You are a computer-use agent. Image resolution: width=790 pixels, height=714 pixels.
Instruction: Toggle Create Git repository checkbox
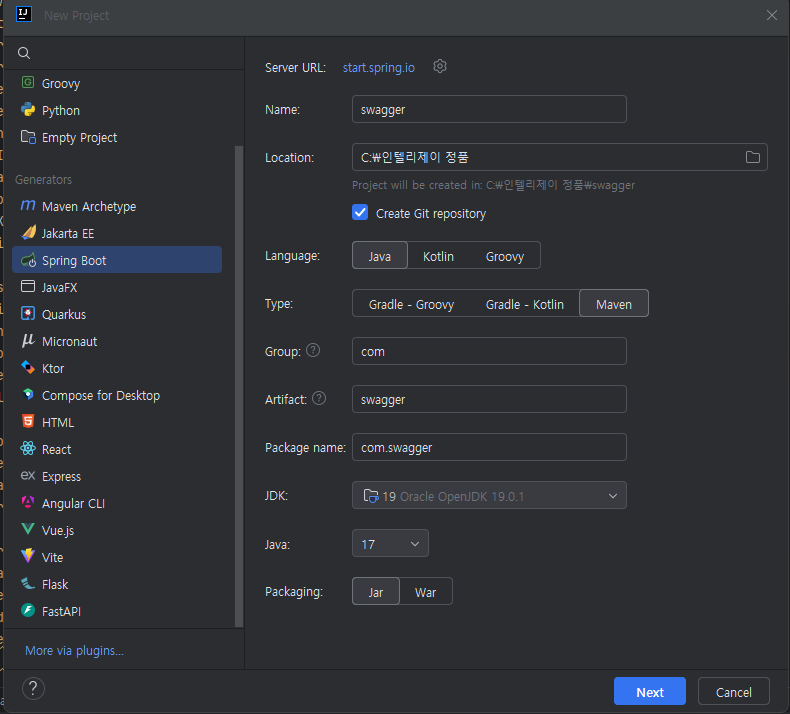point(360,213)
